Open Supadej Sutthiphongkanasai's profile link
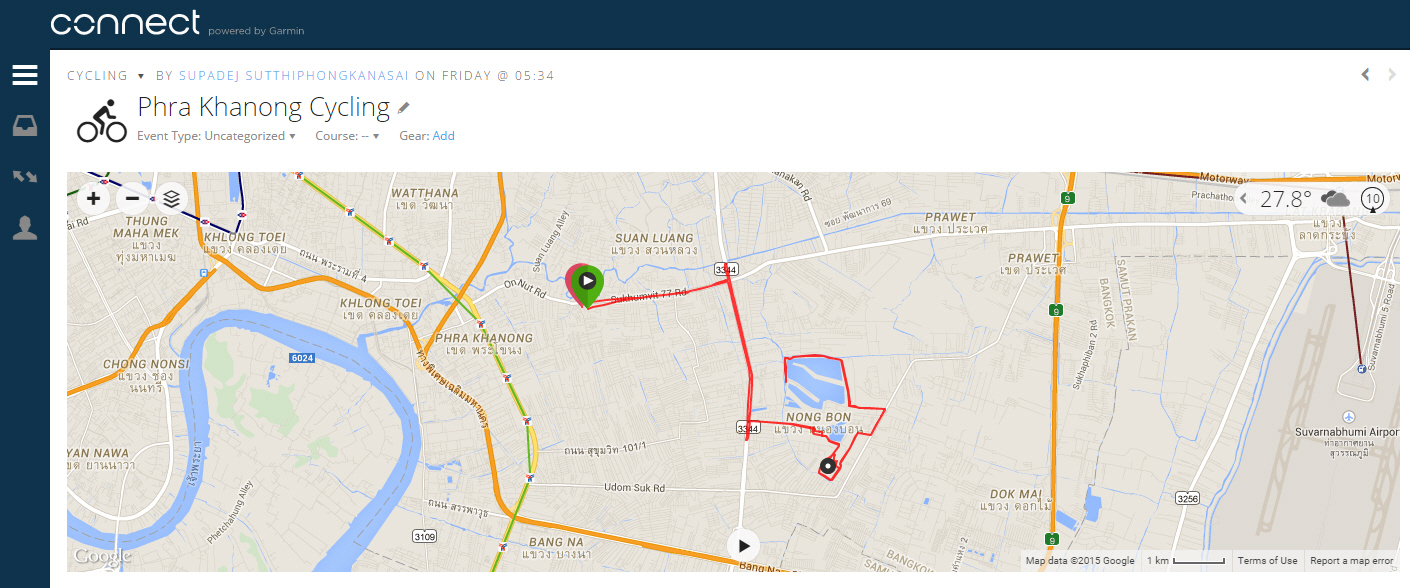The width and height of the screenshot is (1410, 588). coord(294,76)
